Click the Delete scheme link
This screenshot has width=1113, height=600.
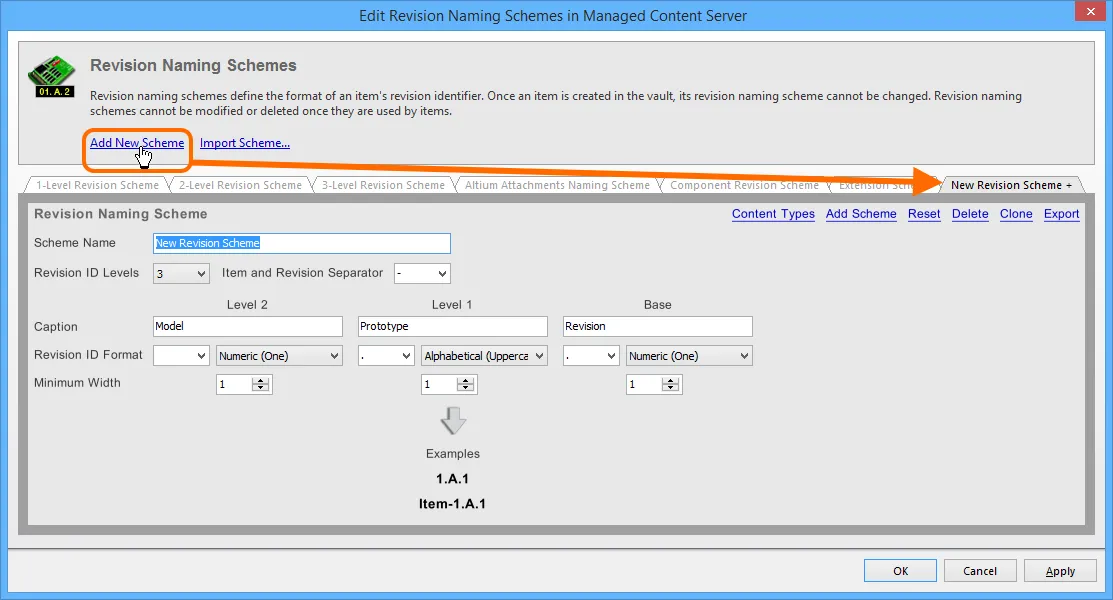tap(970, 214)
